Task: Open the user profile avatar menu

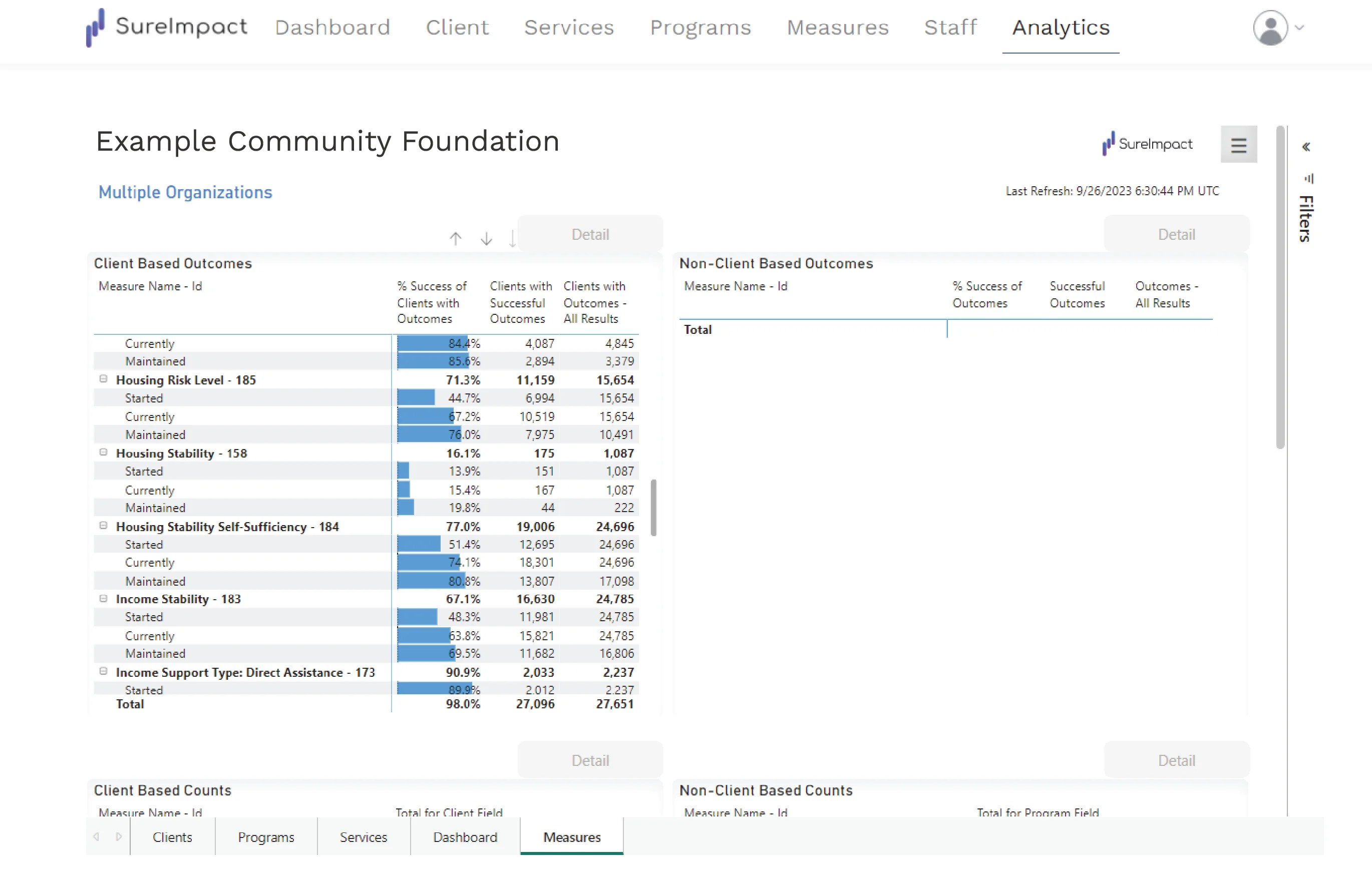Action: (x=1270, y=28)
